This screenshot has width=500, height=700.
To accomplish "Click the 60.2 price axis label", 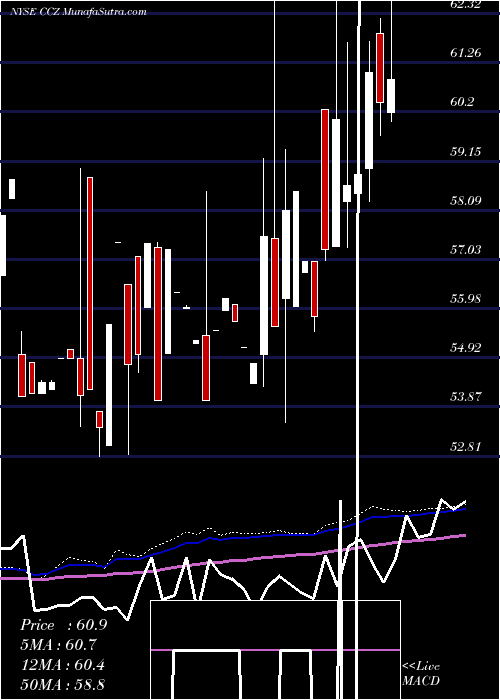I will click(x=462, y=102).
